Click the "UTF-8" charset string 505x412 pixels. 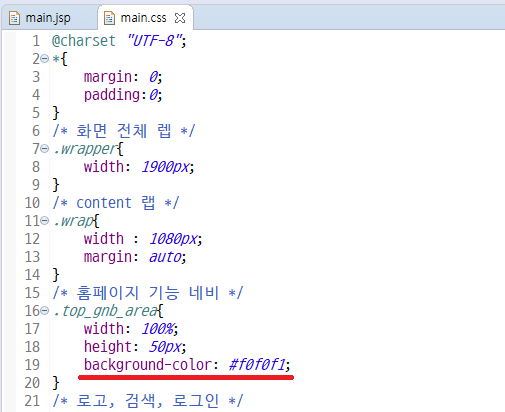154,41
